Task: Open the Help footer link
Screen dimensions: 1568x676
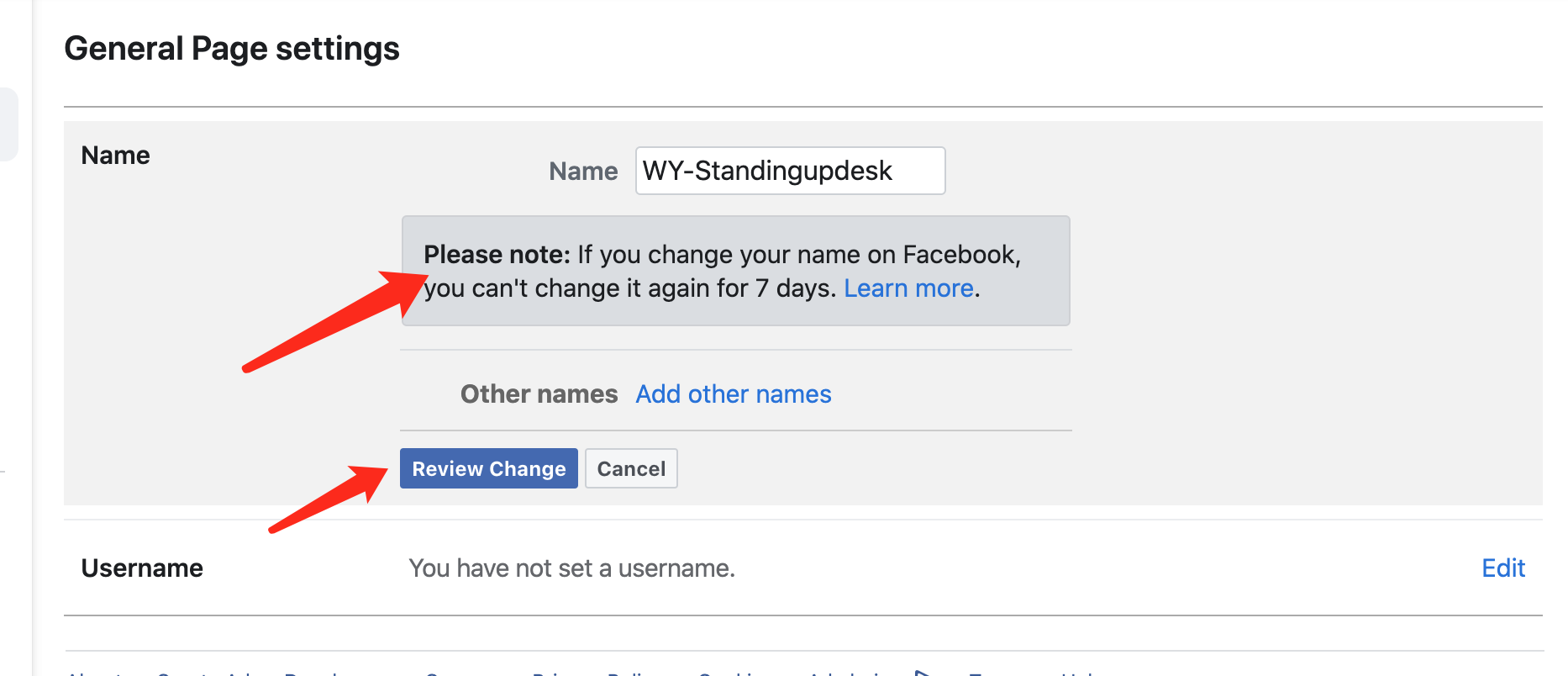Action: [x=1079, y=673]
